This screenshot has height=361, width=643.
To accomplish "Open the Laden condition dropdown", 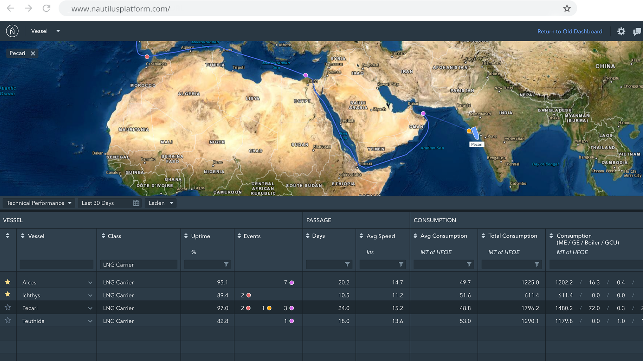I will pyautogui.click(x=161, y=203).
